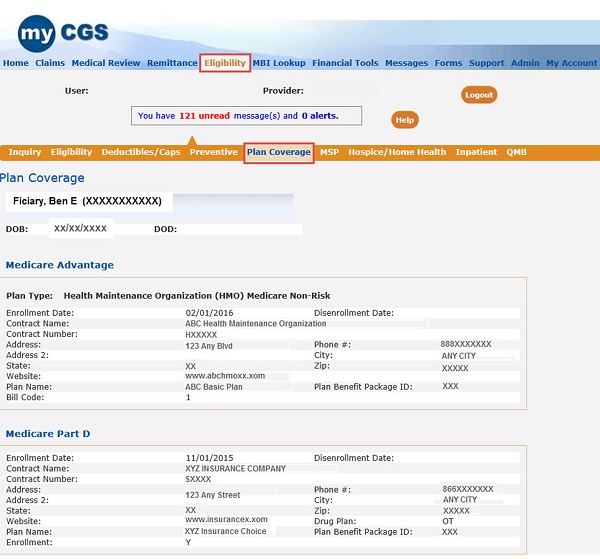Open Financial Tools from the navigation bar

coord(345,63)
